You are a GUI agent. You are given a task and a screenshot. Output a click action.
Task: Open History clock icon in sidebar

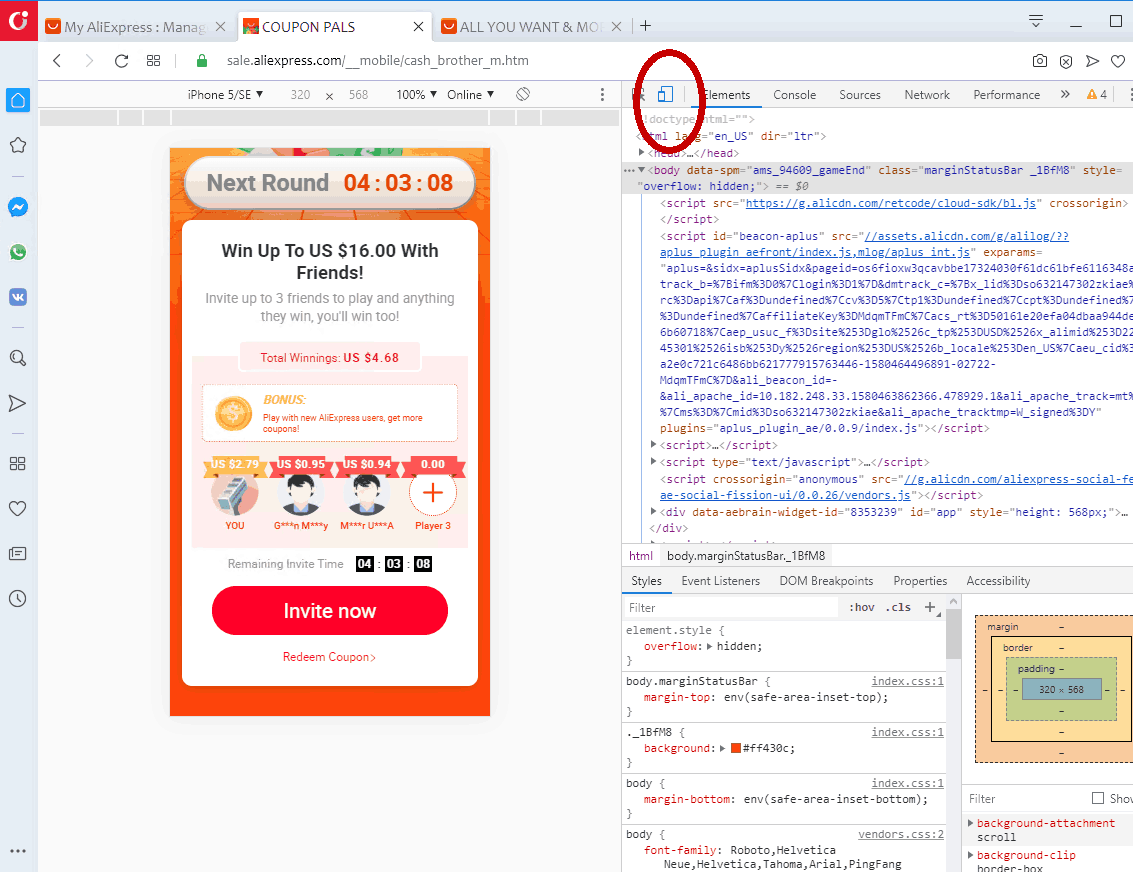point(18,598)
